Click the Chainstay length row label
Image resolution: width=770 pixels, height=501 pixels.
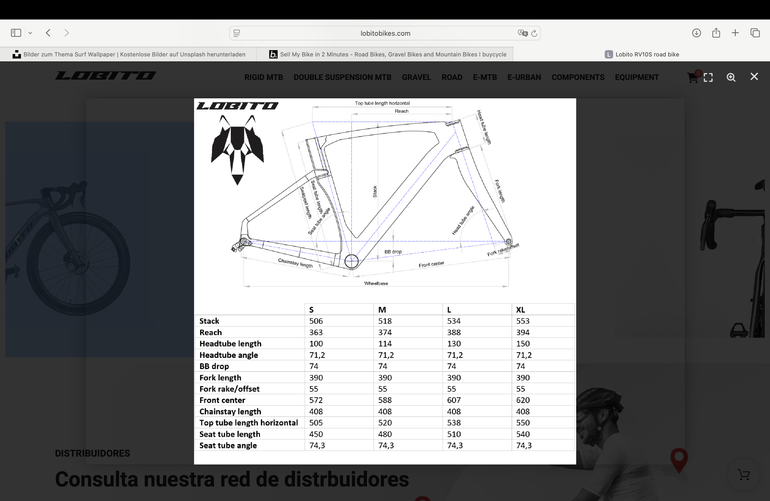tap(230, 412)
